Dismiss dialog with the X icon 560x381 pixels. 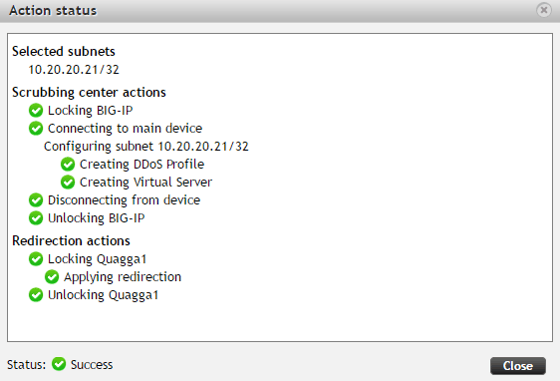[544, 10]
